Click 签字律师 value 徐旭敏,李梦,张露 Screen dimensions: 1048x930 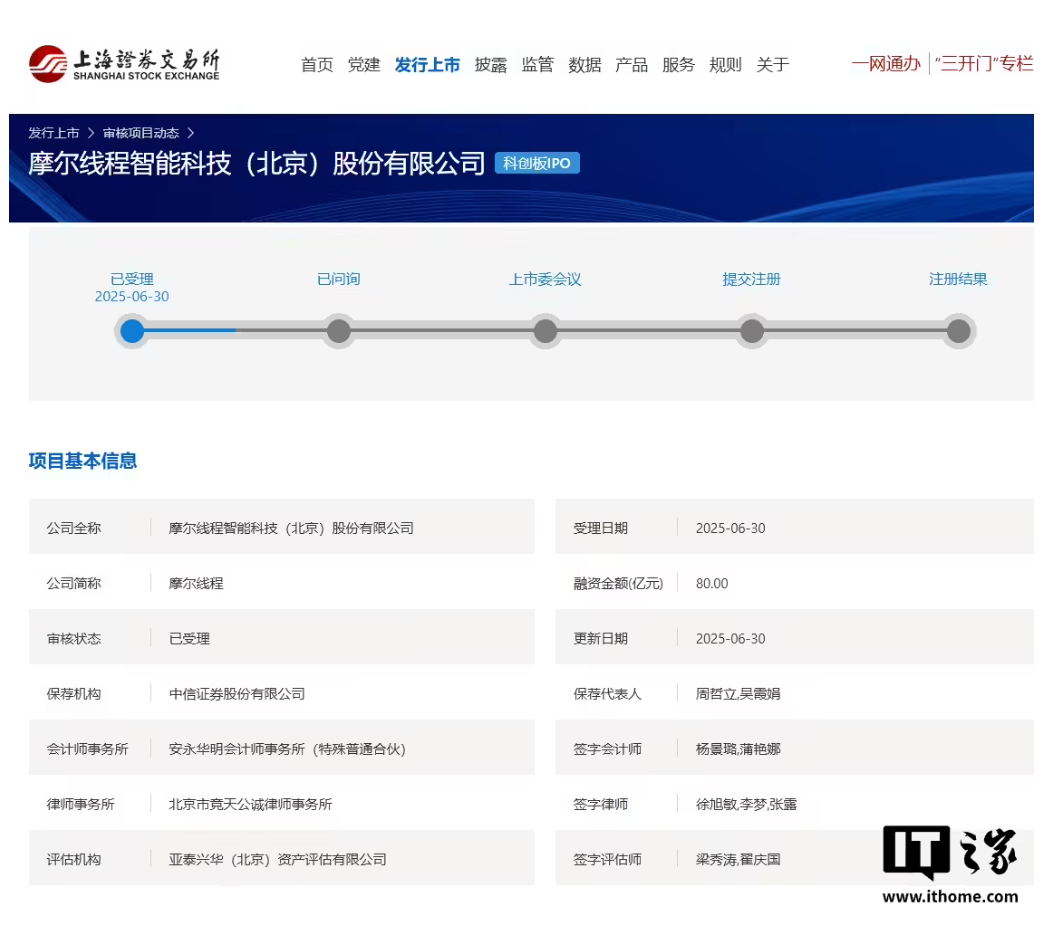coord(746,804)
